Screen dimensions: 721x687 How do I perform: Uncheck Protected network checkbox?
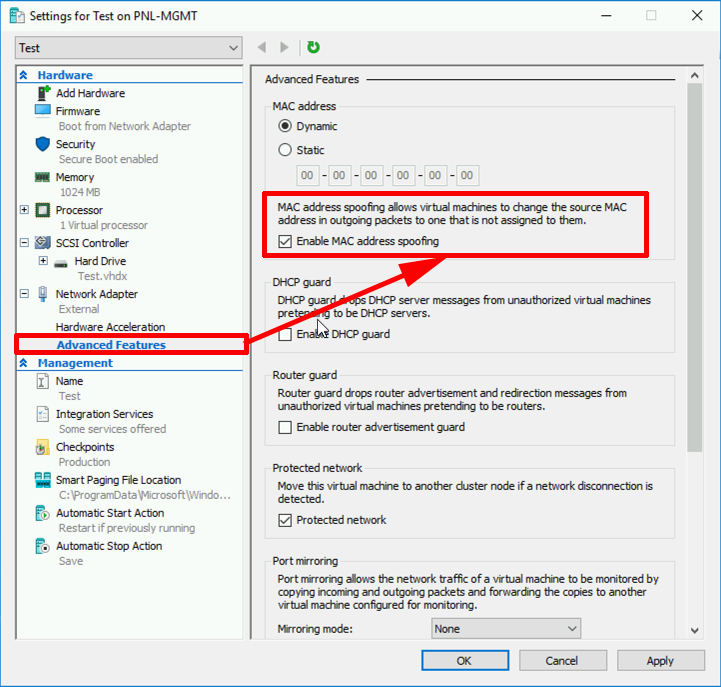(285, 520)
